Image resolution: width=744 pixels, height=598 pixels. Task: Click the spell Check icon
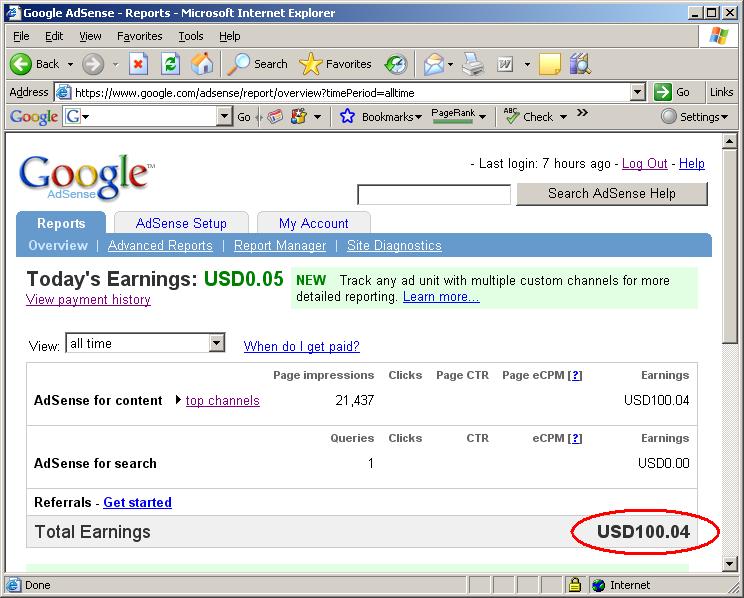click(x=511, y=116)
